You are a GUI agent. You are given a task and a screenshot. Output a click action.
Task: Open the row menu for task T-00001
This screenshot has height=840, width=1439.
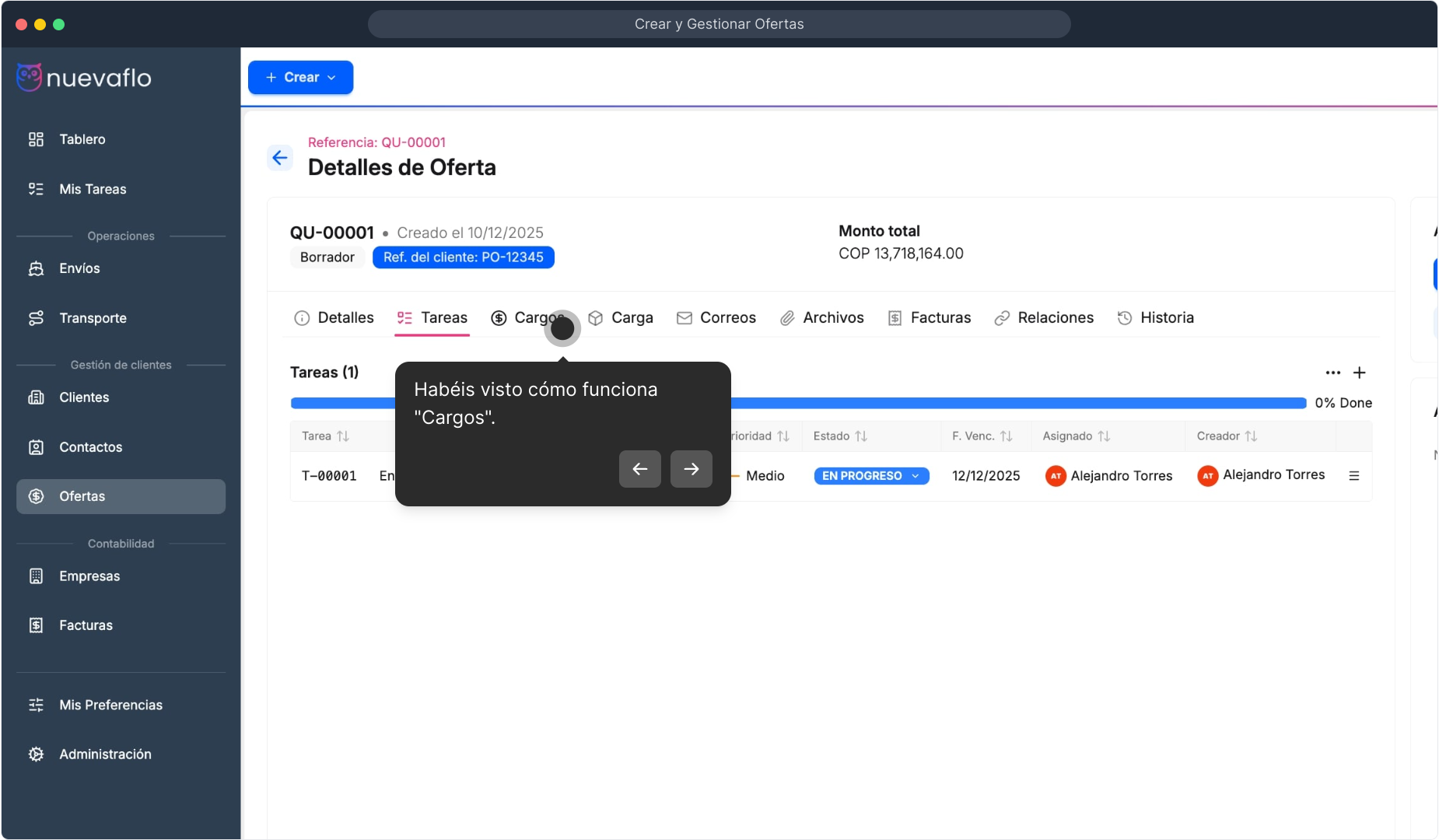click(1353, 476)
